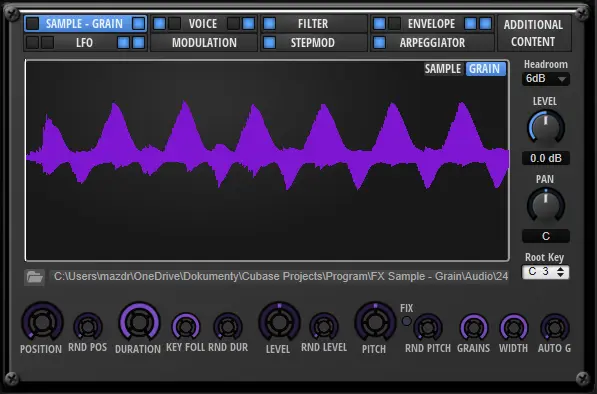Image resolution: width=597 pixels, height=394 pixels.
Task: Click the POSITION knob
Action: pos(42,322)
